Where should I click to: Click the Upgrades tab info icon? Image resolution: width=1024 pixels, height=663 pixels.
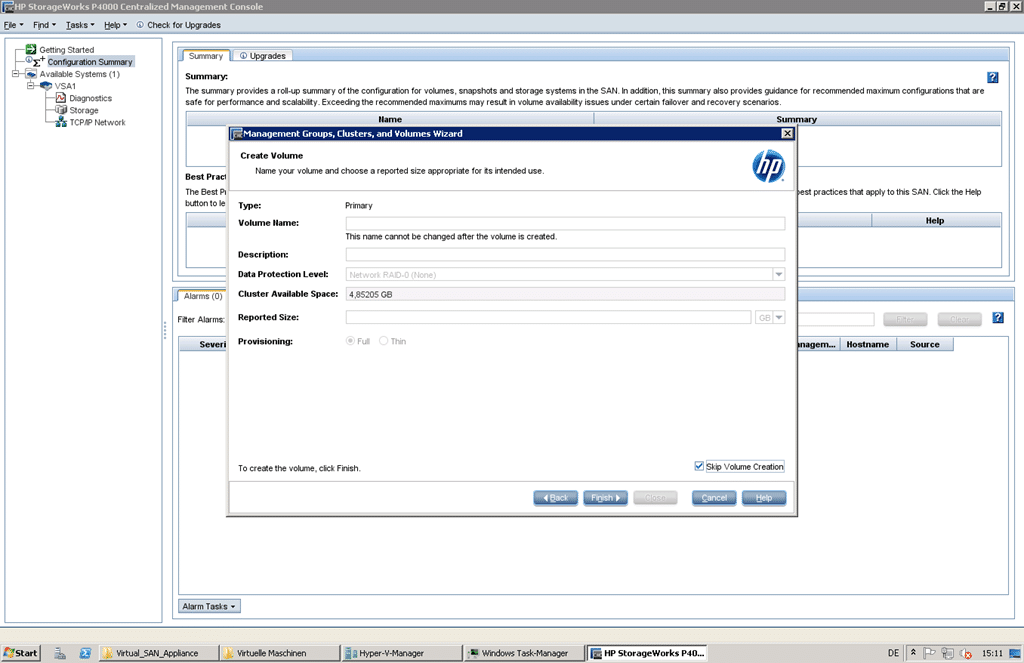(x=243, y=56)
